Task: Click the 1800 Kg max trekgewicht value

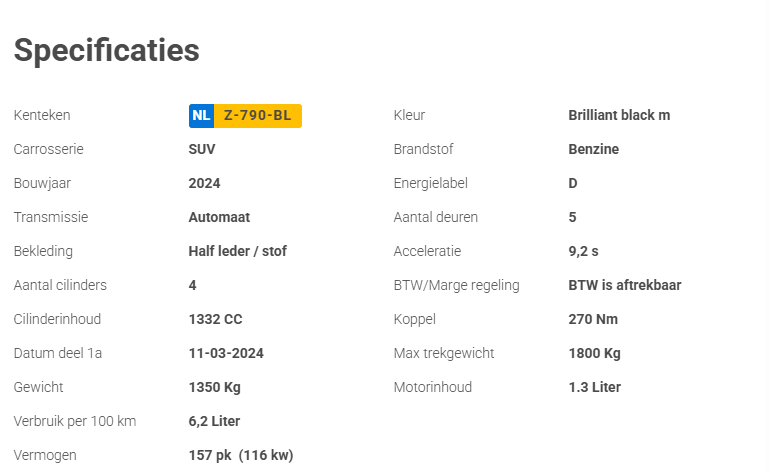Action: 594,353
